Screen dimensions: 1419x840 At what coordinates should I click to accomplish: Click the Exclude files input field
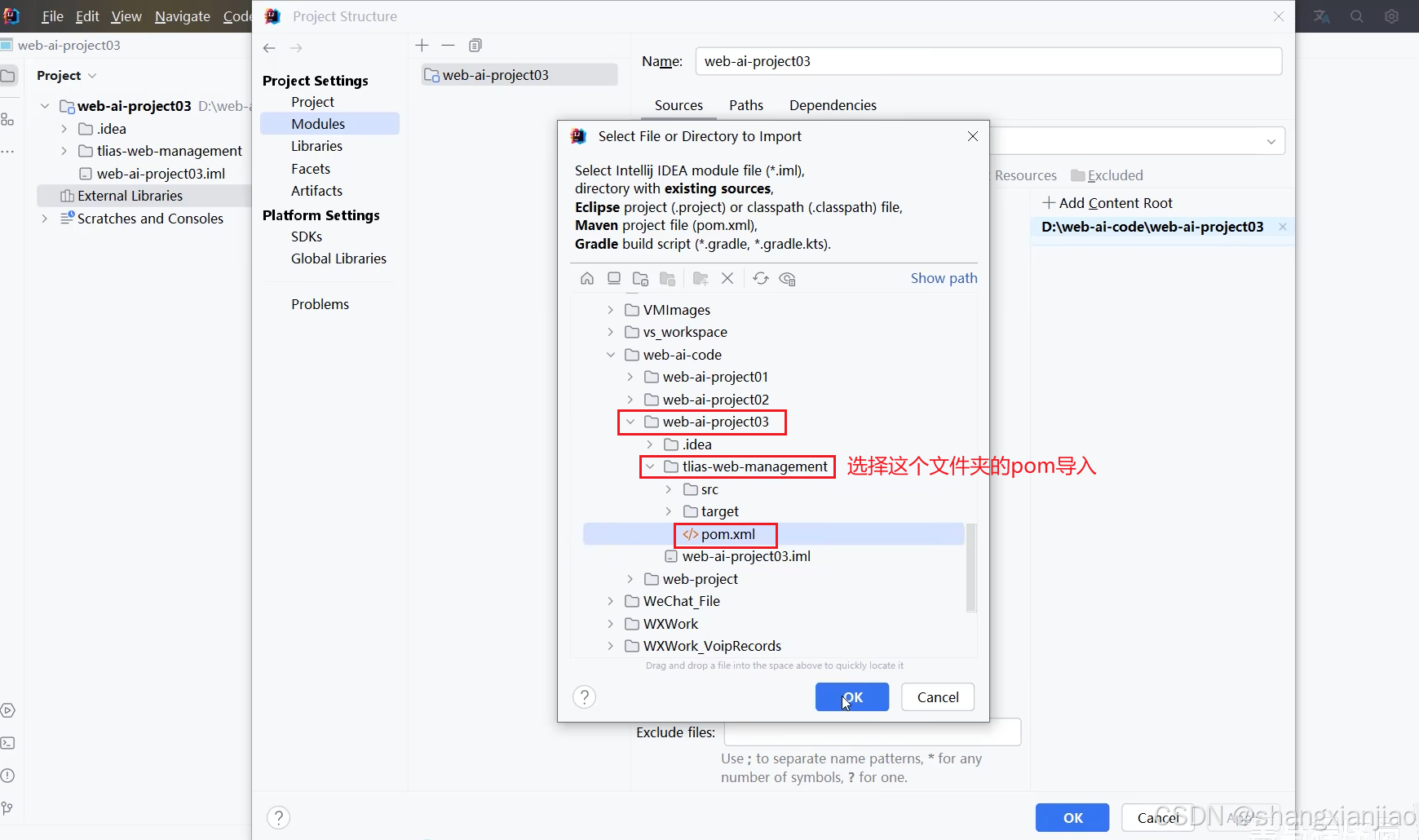[x=873, y=732]
